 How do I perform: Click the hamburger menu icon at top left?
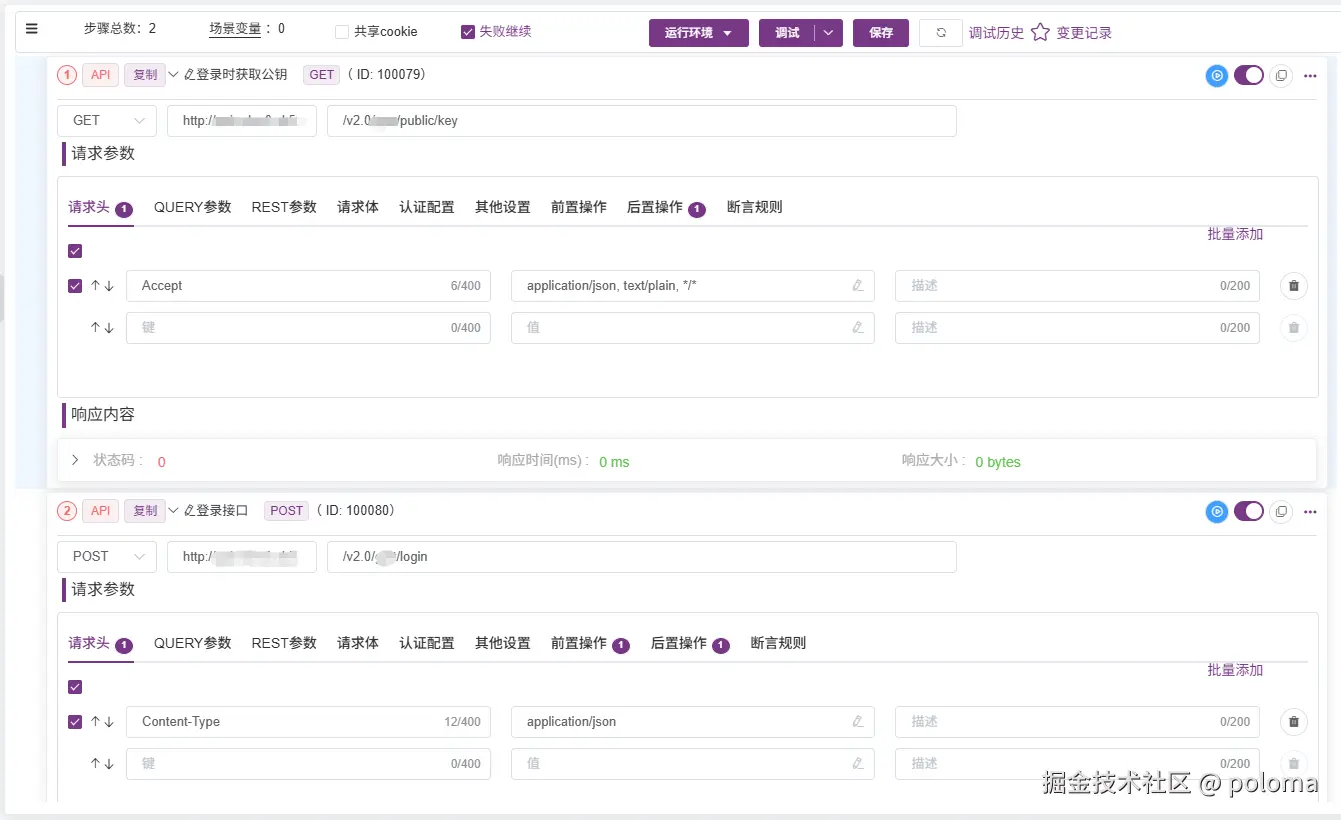32,29
